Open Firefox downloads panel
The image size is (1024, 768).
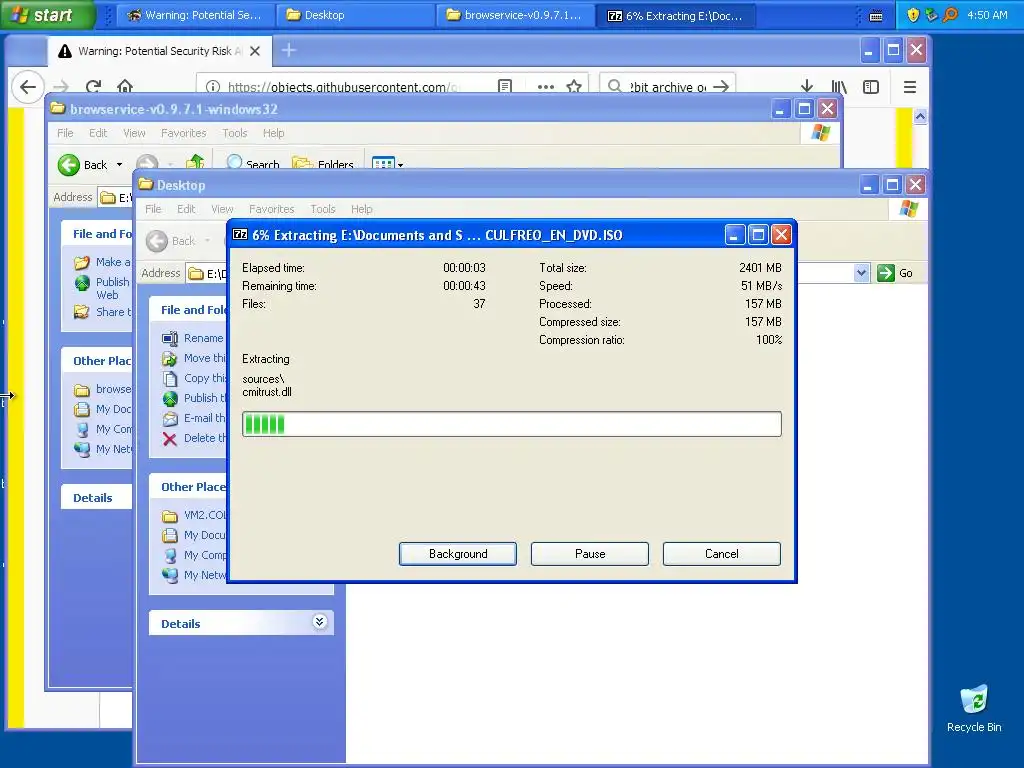(x=807, y=87)
